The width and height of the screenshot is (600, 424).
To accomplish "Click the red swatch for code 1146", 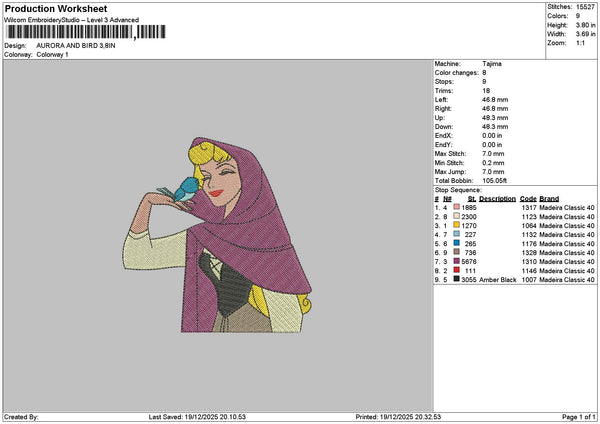I will [x=456, y=270].
